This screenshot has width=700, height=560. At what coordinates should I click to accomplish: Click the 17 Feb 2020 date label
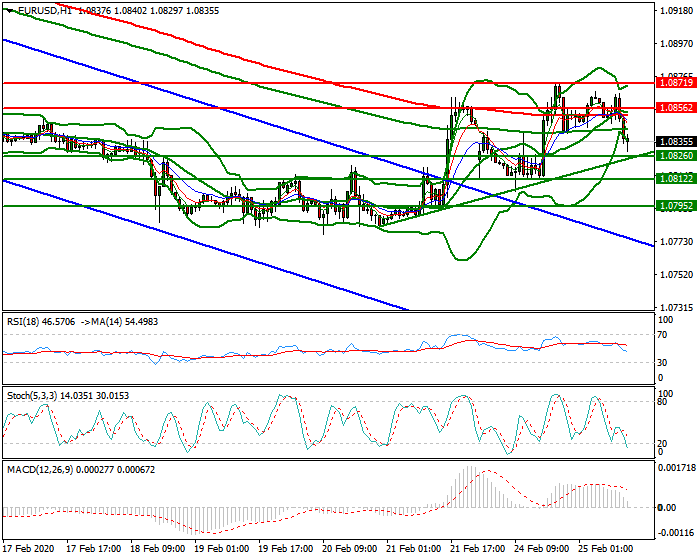coord(29,549)
